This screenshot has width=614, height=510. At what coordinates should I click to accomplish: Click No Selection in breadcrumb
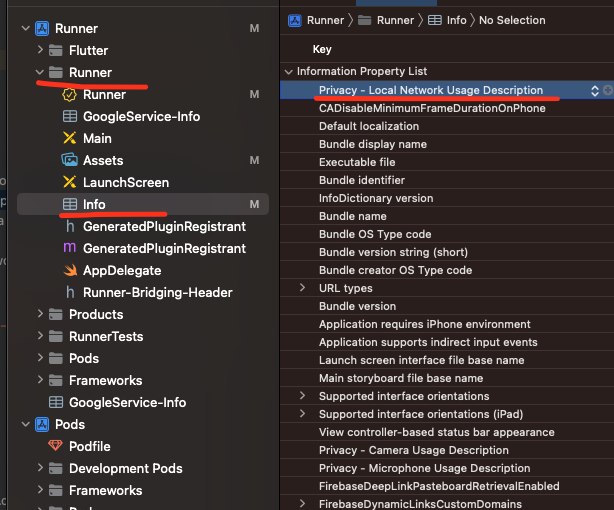[x=512, y=20]
